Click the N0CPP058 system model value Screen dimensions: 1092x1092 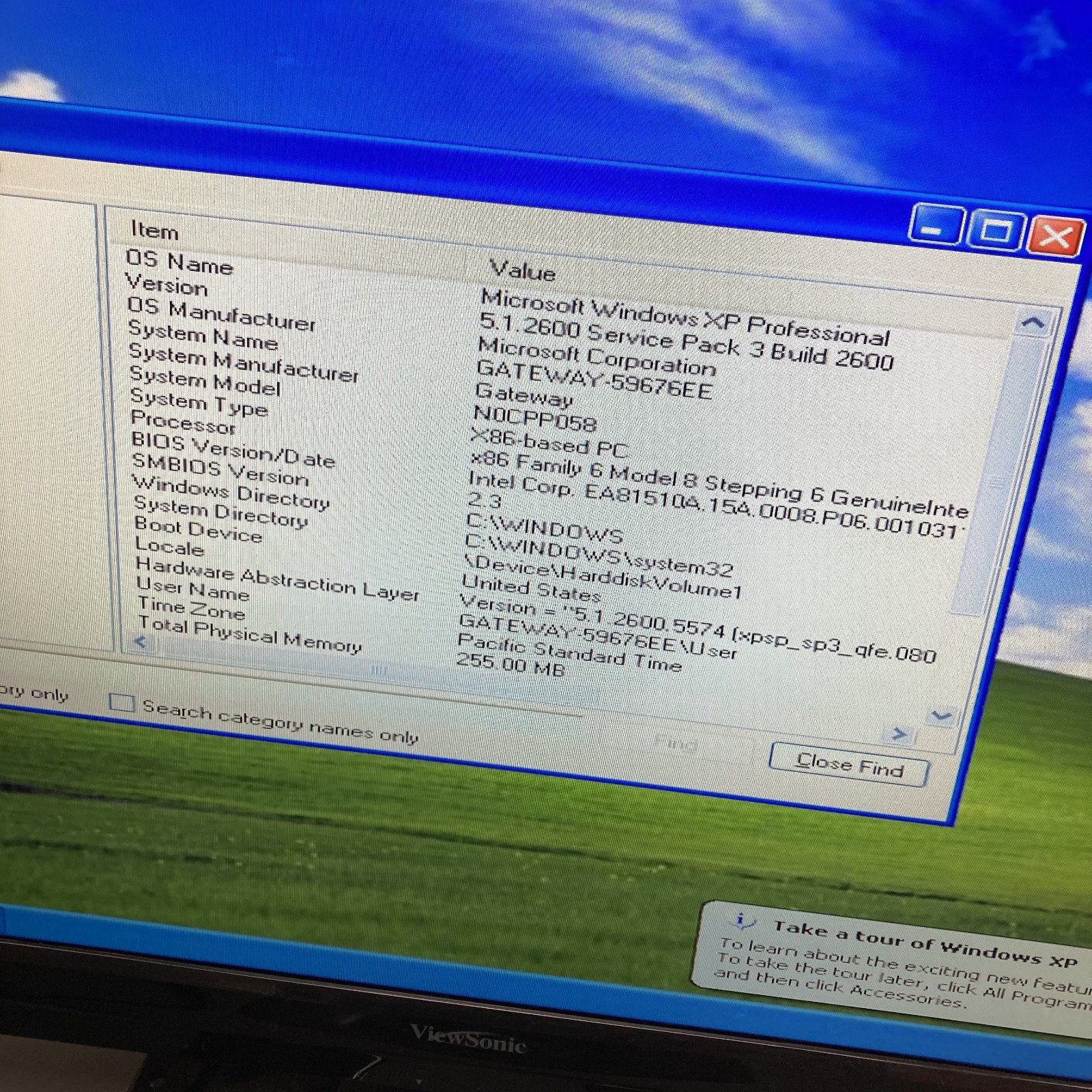point(534,418)
